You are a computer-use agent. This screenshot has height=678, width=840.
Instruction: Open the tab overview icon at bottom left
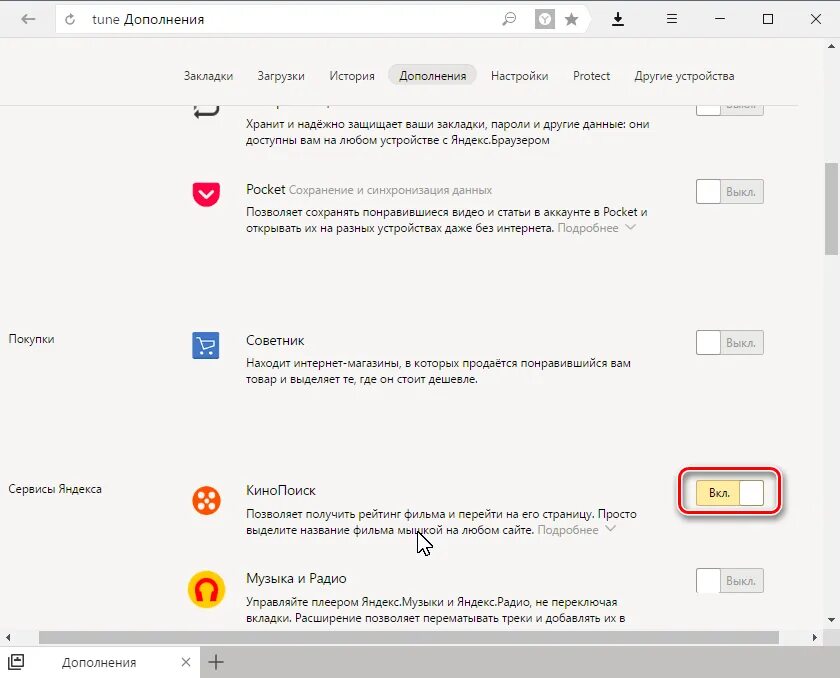(16, 662)
